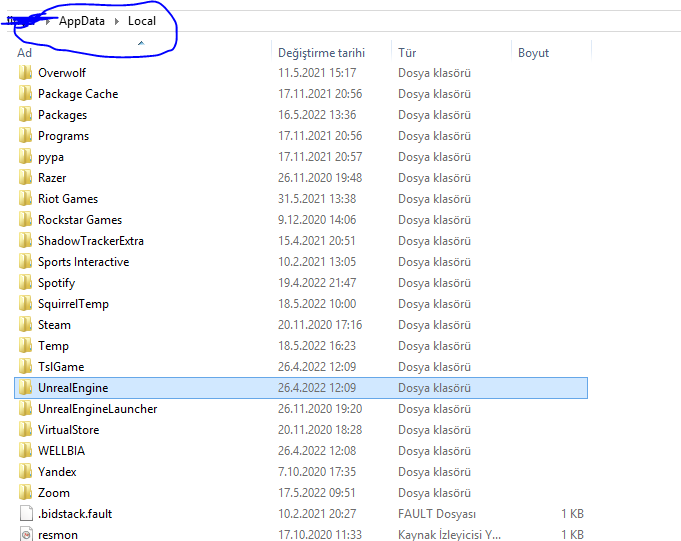
Task: Click the resmon file icon
Action: pos(26,534)
